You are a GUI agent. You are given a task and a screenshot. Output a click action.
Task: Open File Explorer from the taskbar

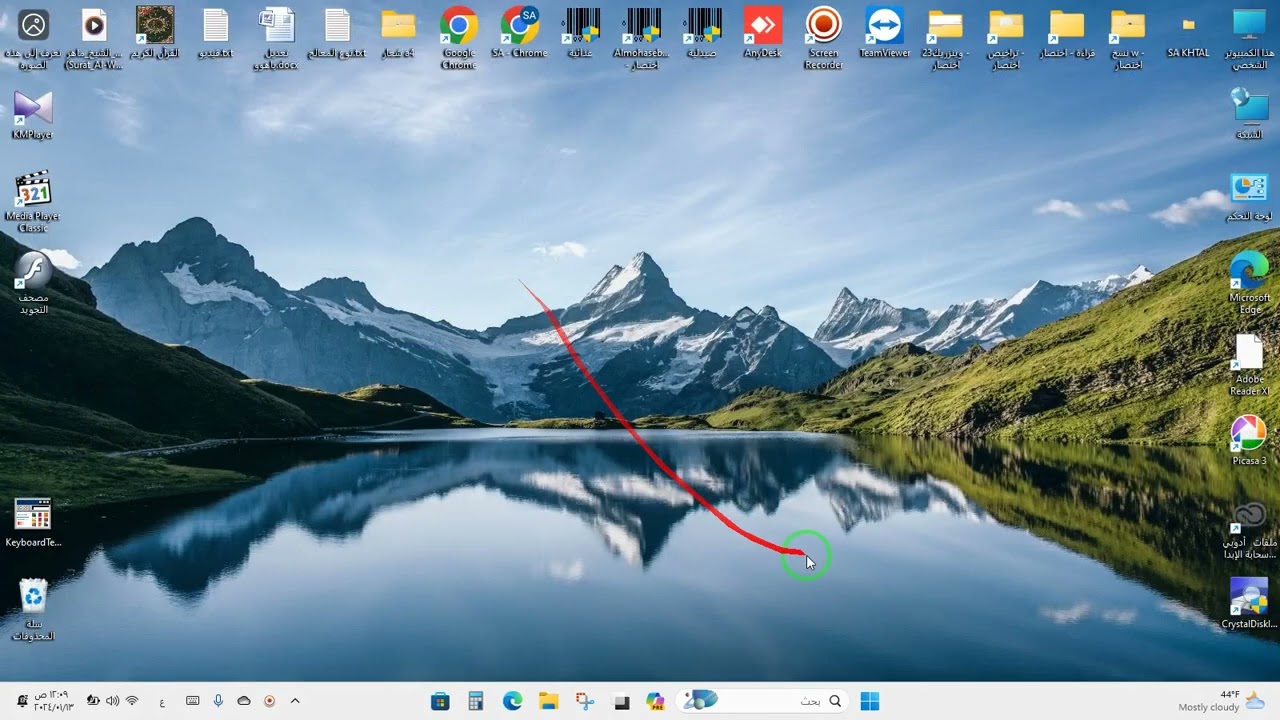click(x=548, y=701)
